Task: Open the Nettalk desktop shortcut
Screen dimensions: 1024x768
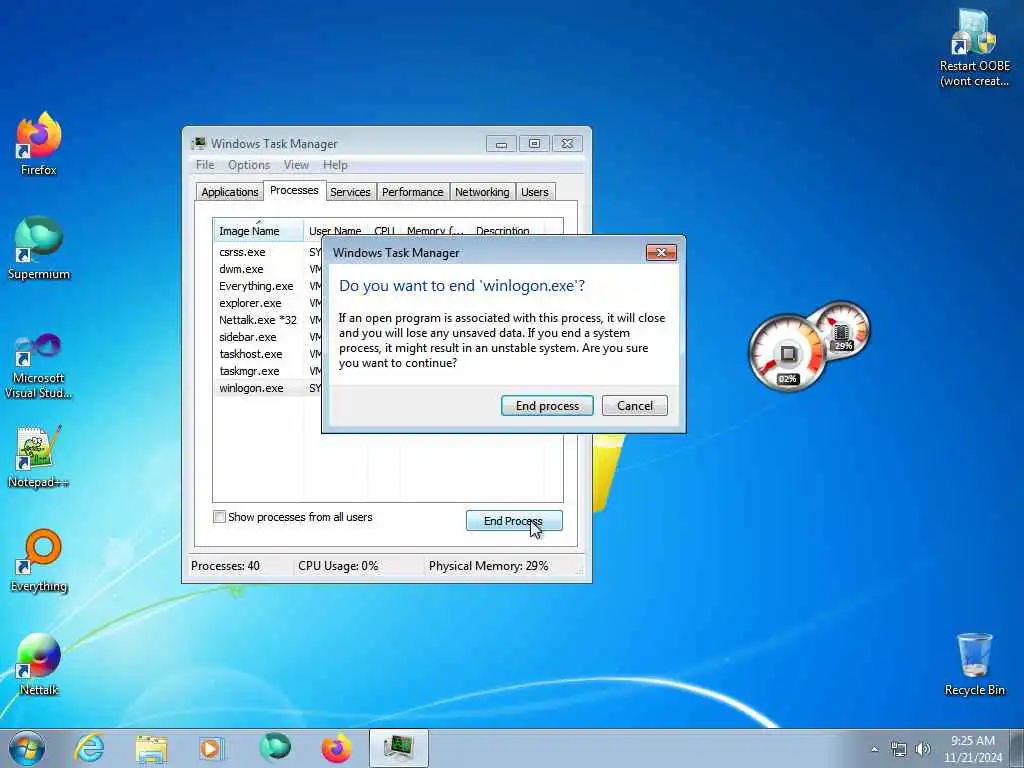Action: pyautogui.click(x=39, y=664)
